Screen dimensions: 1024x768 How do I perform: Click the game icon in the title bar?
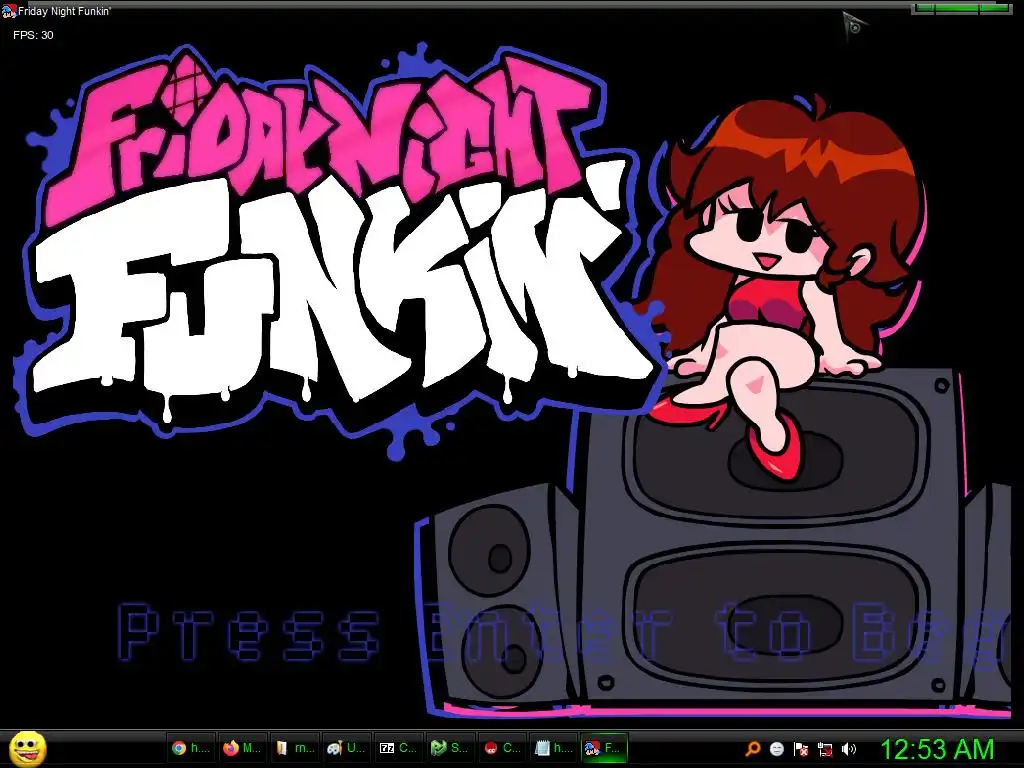click(x=8, y=11)
